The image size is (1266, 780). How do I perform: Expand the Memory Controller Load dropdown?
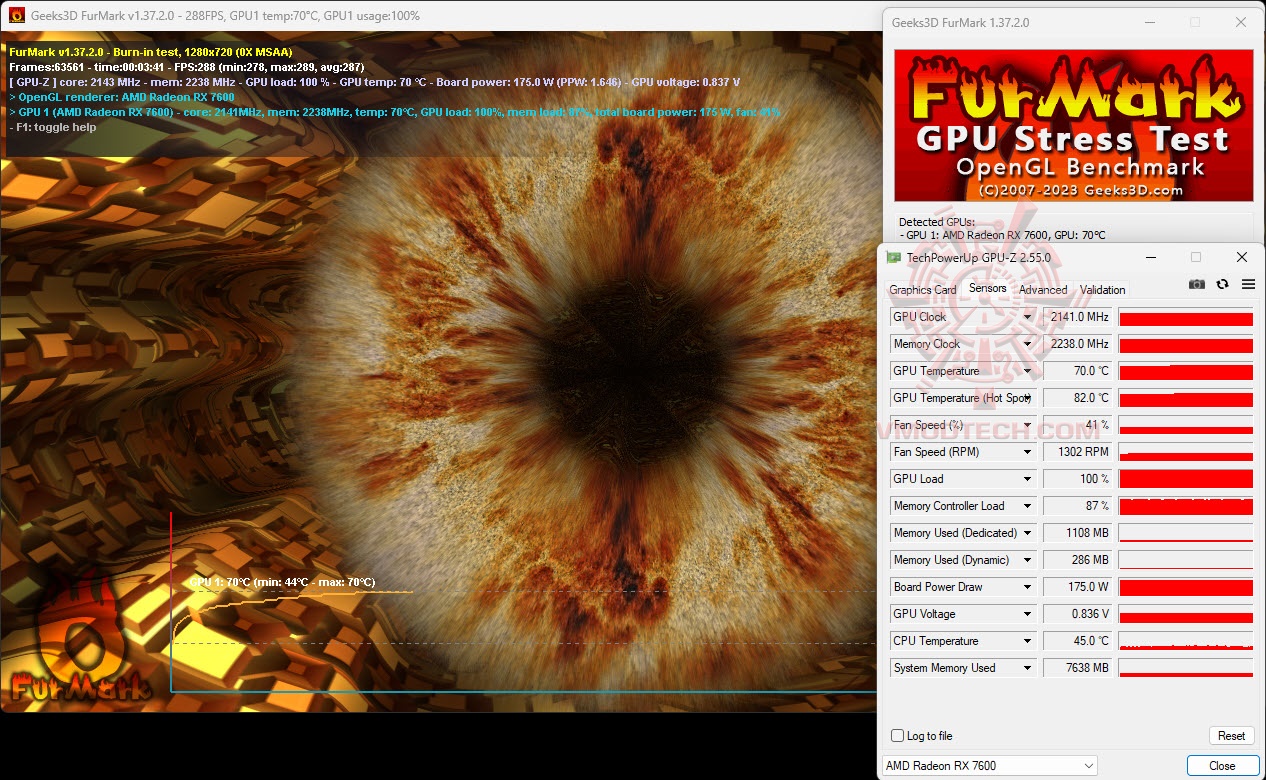[x=1027, y=506]
